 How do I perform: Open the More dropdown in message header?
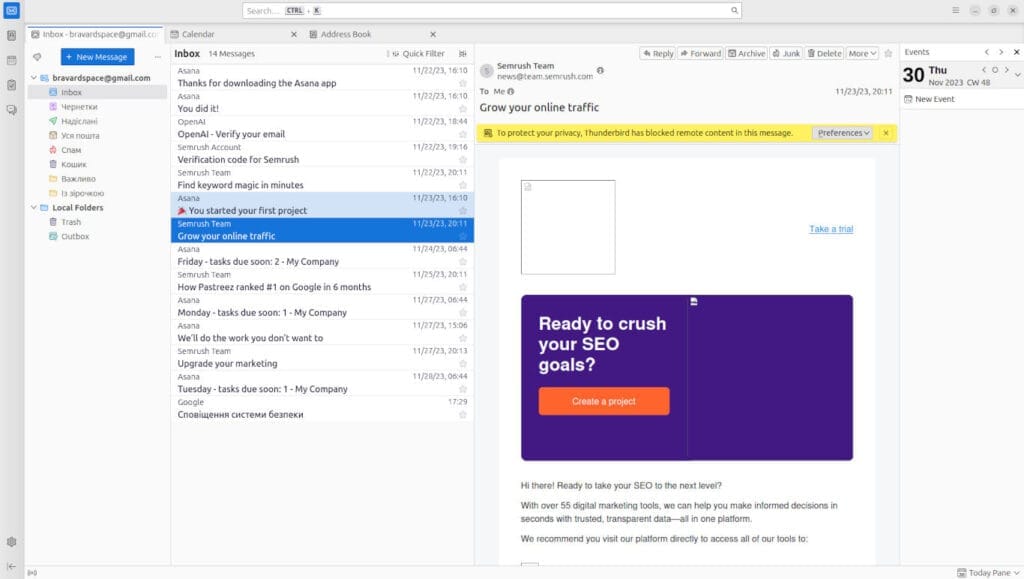pos(862,53)
